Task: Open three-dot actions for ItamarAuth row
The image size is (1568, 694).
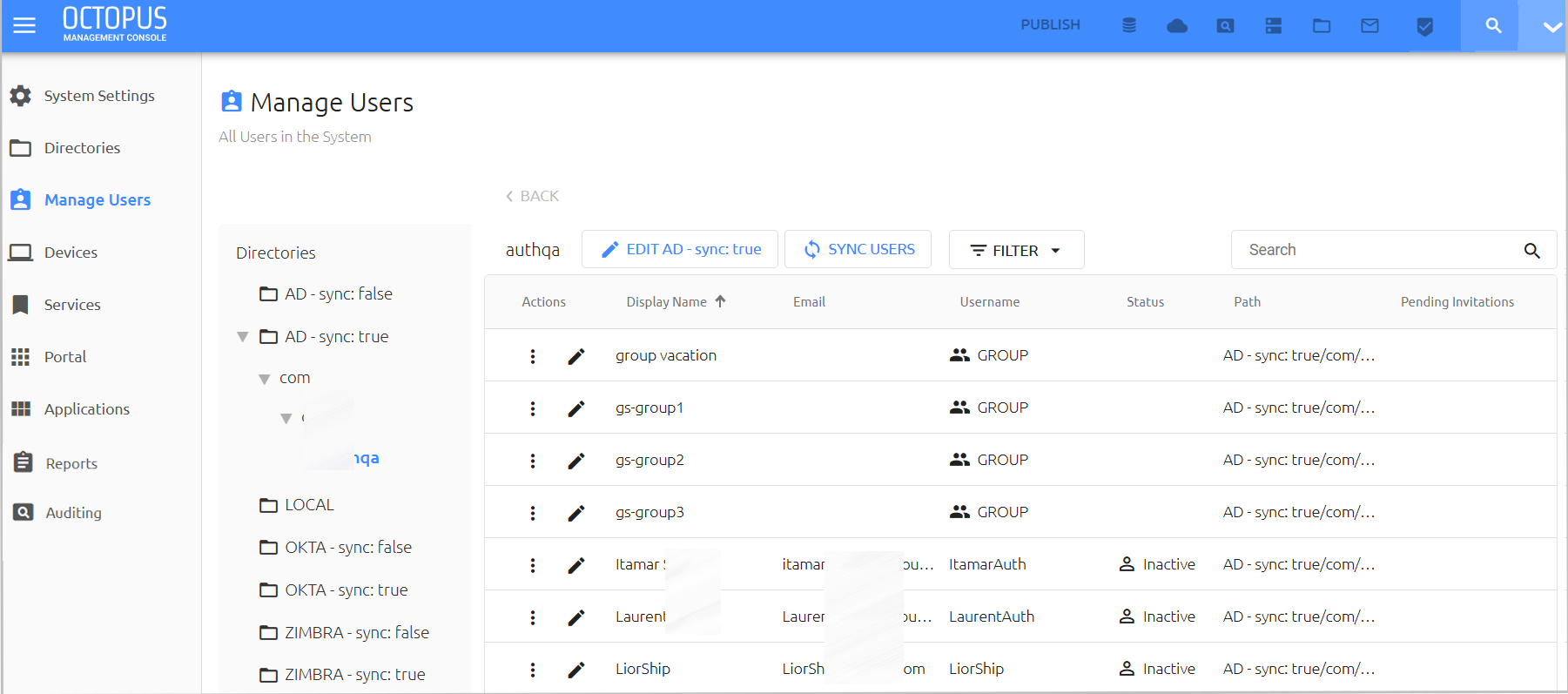Action: pyautogui.click(x=533, y=565)
